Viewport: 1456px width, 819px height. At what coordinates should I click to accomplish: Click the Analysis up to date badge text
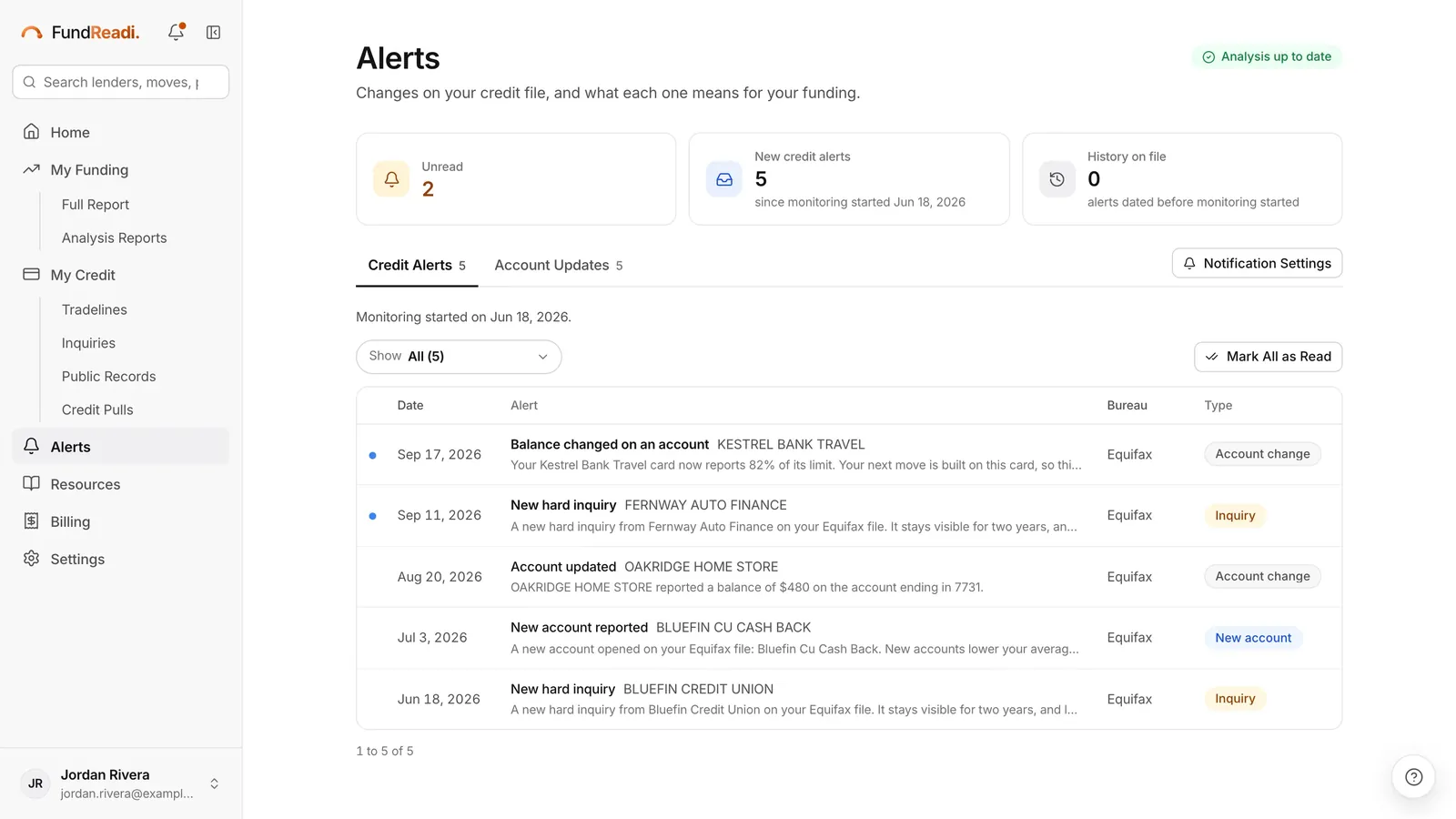click(1276, 56)
